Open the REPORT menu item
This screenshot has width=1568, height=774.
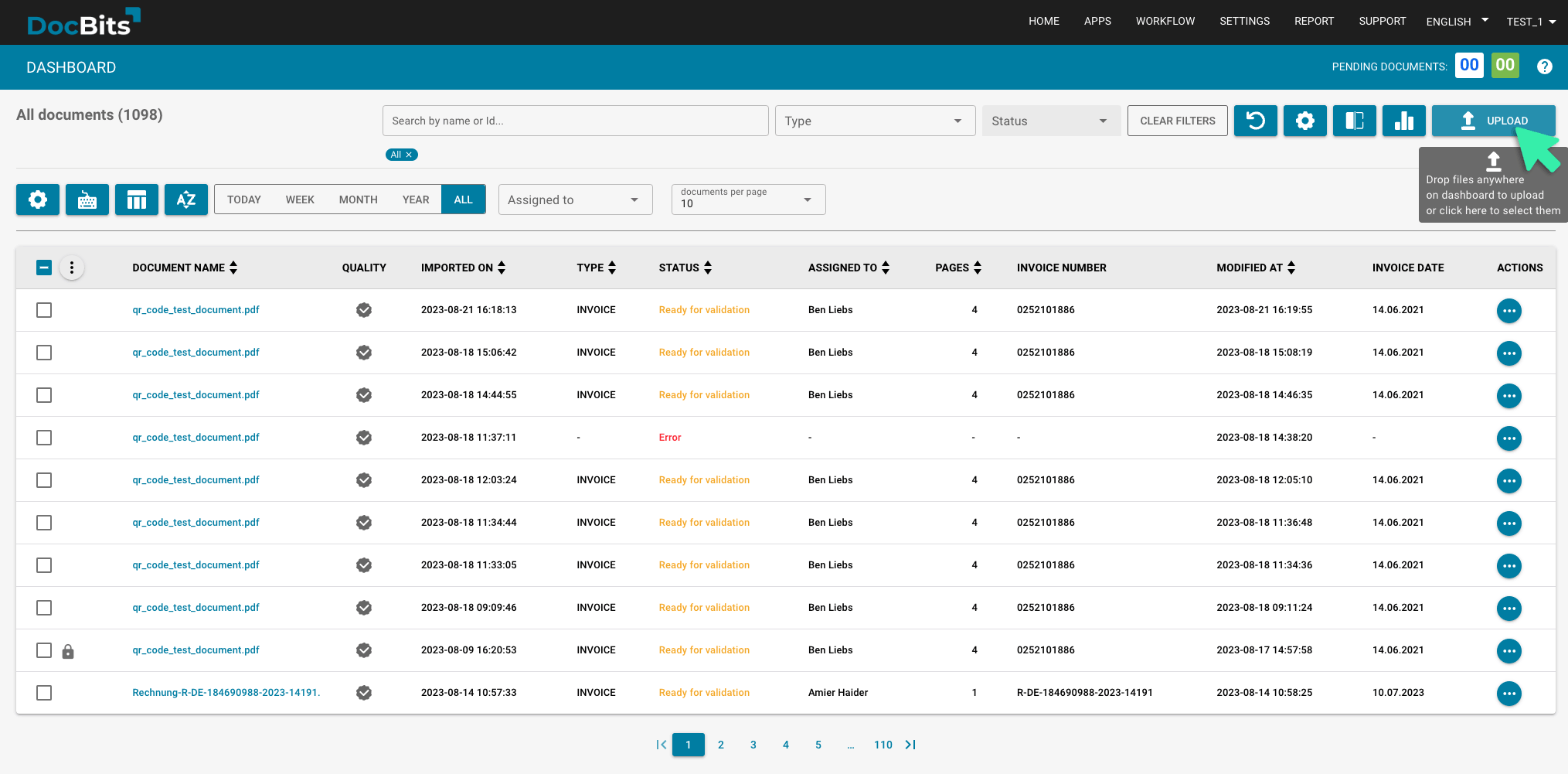(x=1314, y=21)
